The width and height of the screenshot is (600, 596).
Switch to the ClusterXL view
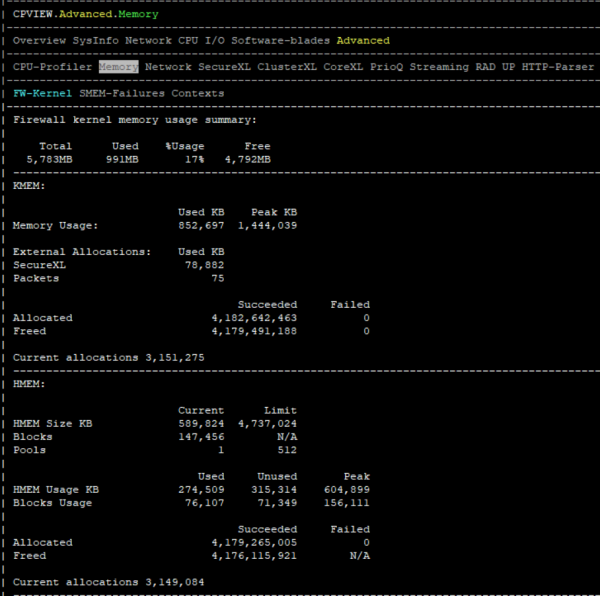click(288, 67)
